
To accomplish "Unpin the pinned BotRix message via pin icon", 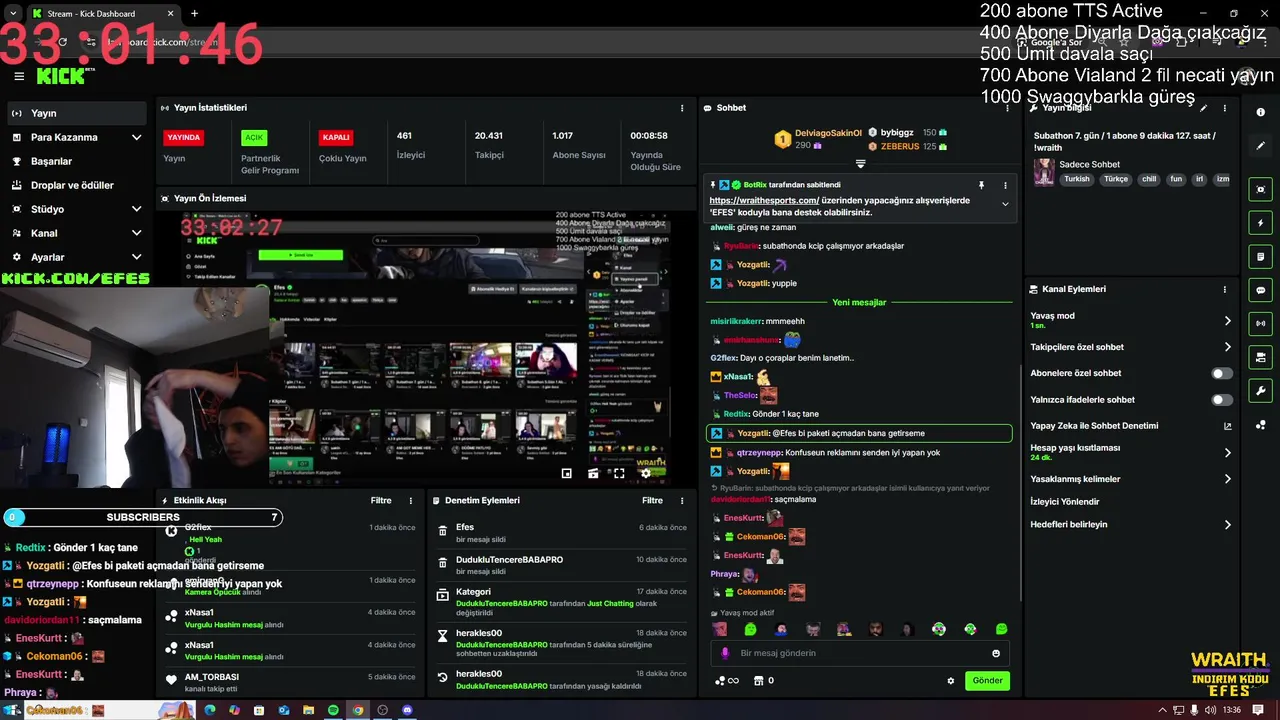I will [981, 185].
